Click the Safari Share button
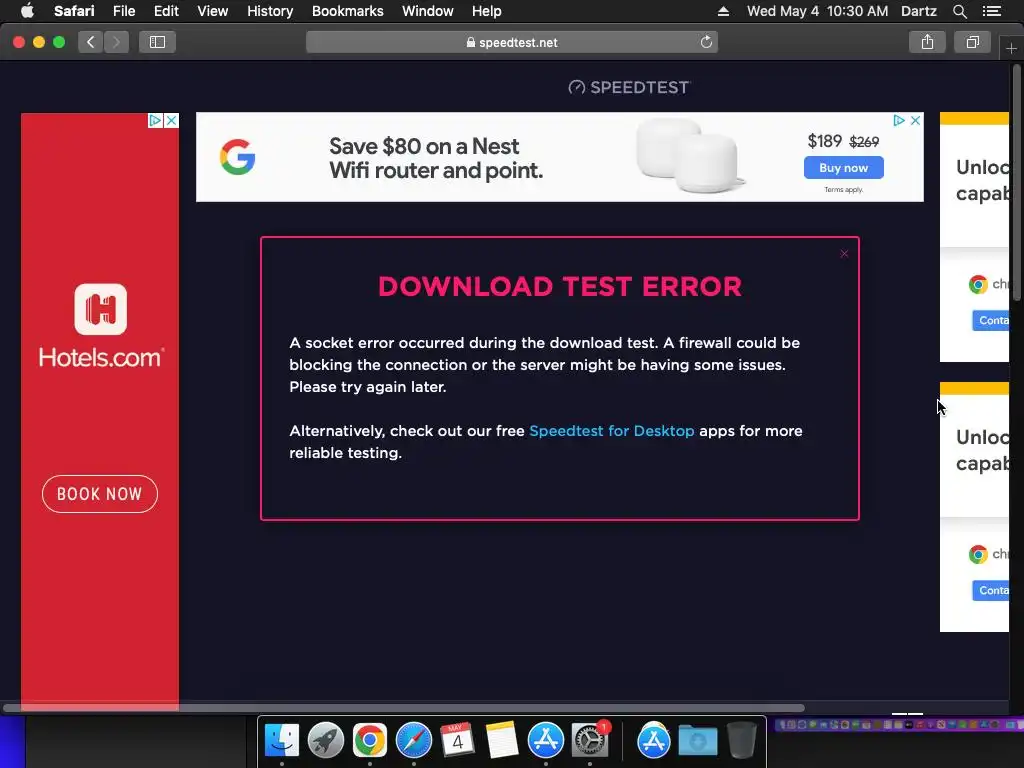 [x=927, y=42]
